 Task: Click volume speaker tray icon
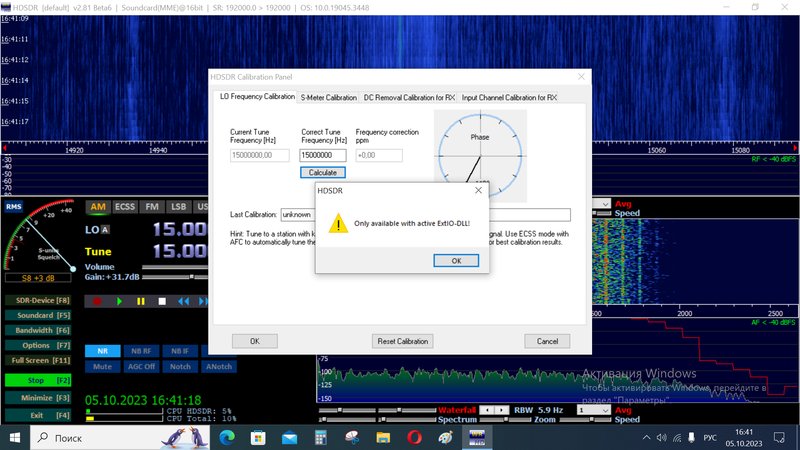click(662, 438)
